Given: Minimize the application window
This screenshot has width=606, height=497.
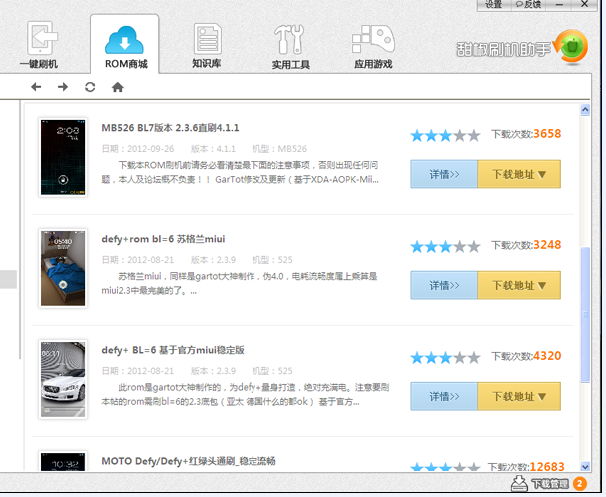Looking at the screenshot, I should pos(559,5).
